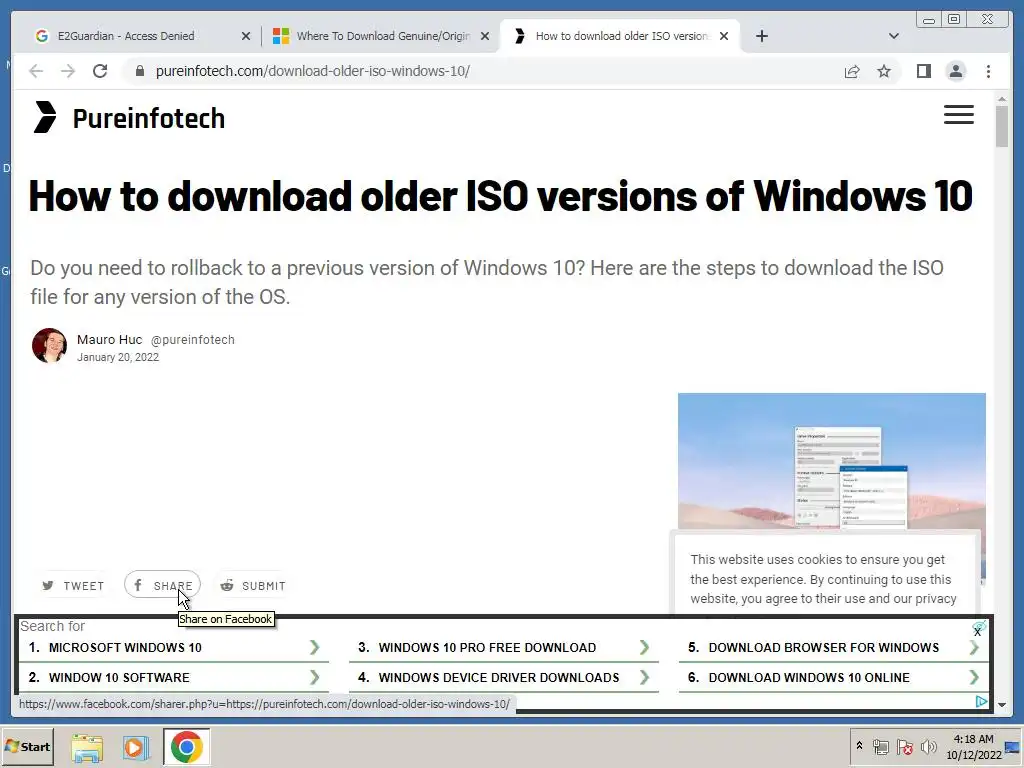Click chevron next to Windows 10 Pro Free Download

[645, 648]
